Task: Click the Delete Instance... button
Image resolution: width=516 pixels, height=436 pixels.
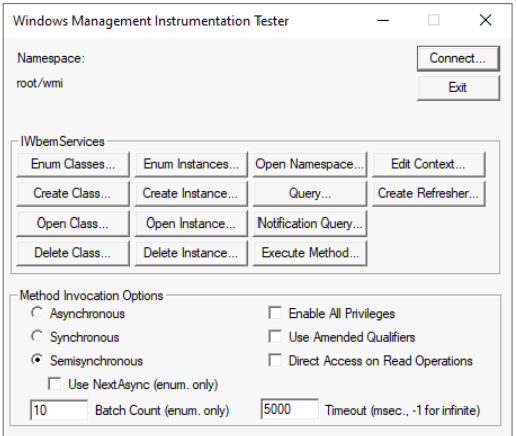Action: (191, 253)
